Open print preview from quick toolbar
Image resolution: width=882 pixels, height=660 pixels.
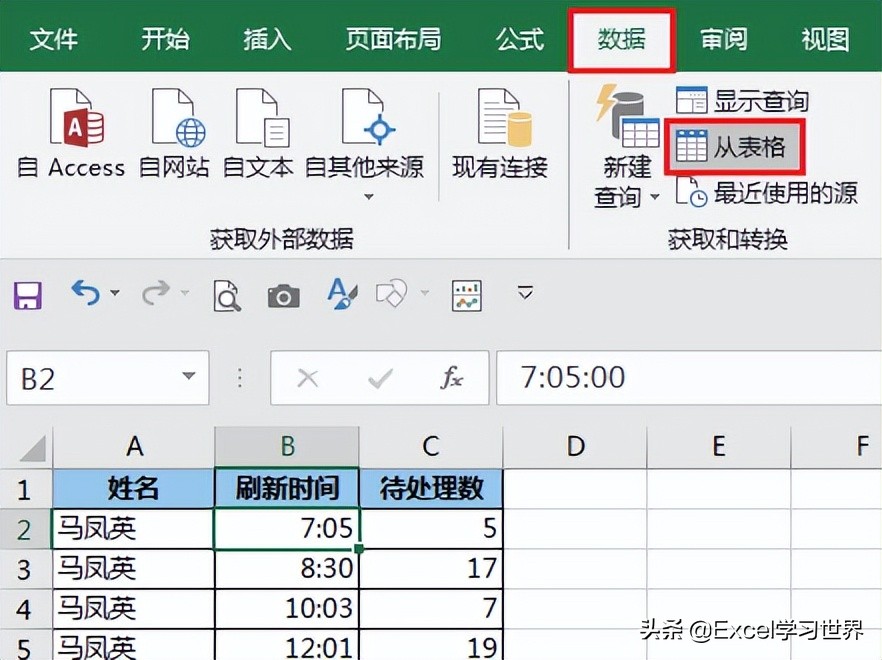[x=227, y=295]
